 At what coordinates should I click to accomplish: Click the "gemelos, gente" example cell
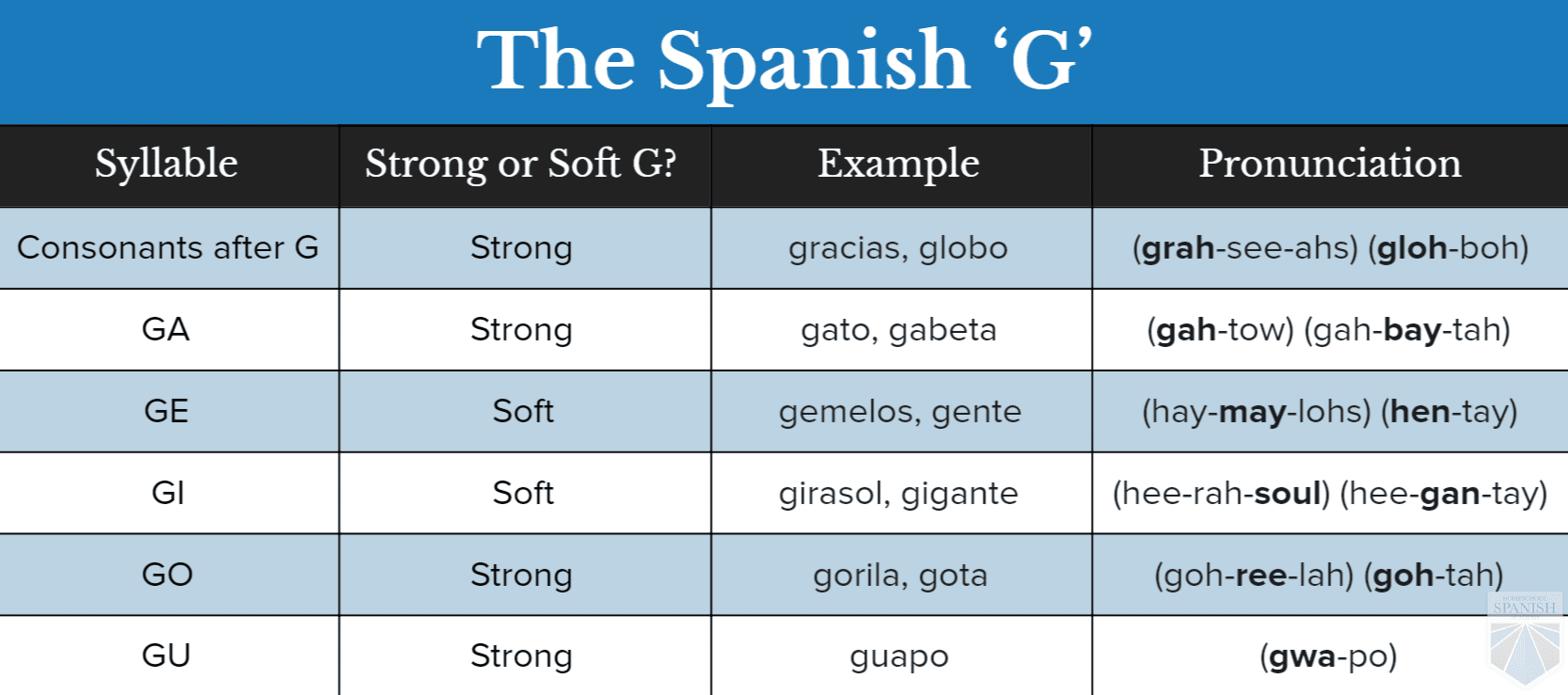click(x=899, y=411)
